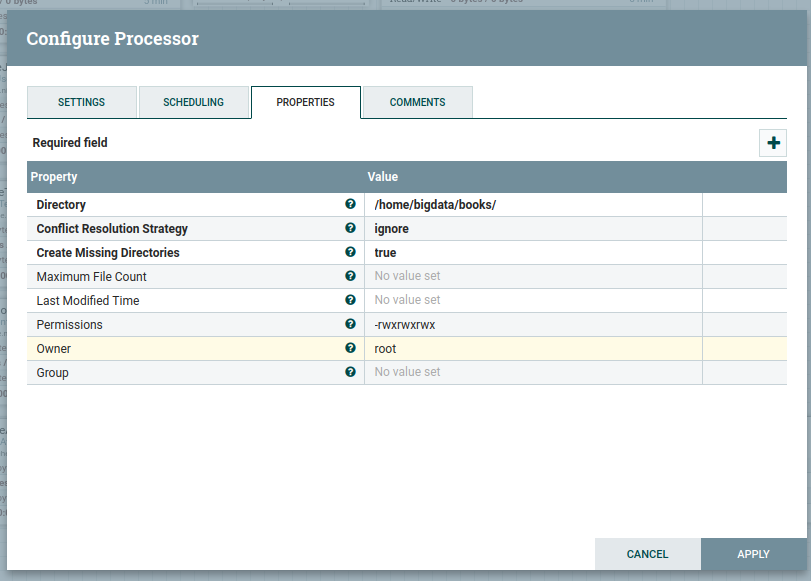Open the Comments tab

coord(417,102)
